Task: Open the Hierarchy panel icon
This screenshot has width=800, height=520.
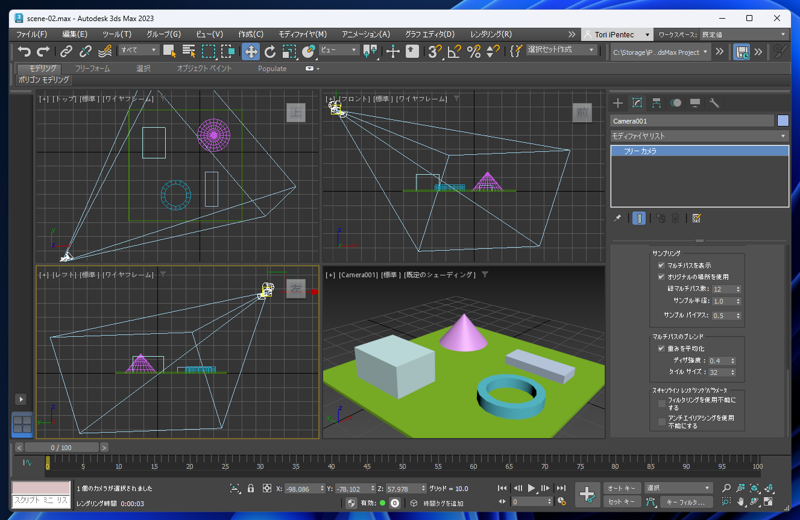Action: pyautogui.click(x=657, y=103)
